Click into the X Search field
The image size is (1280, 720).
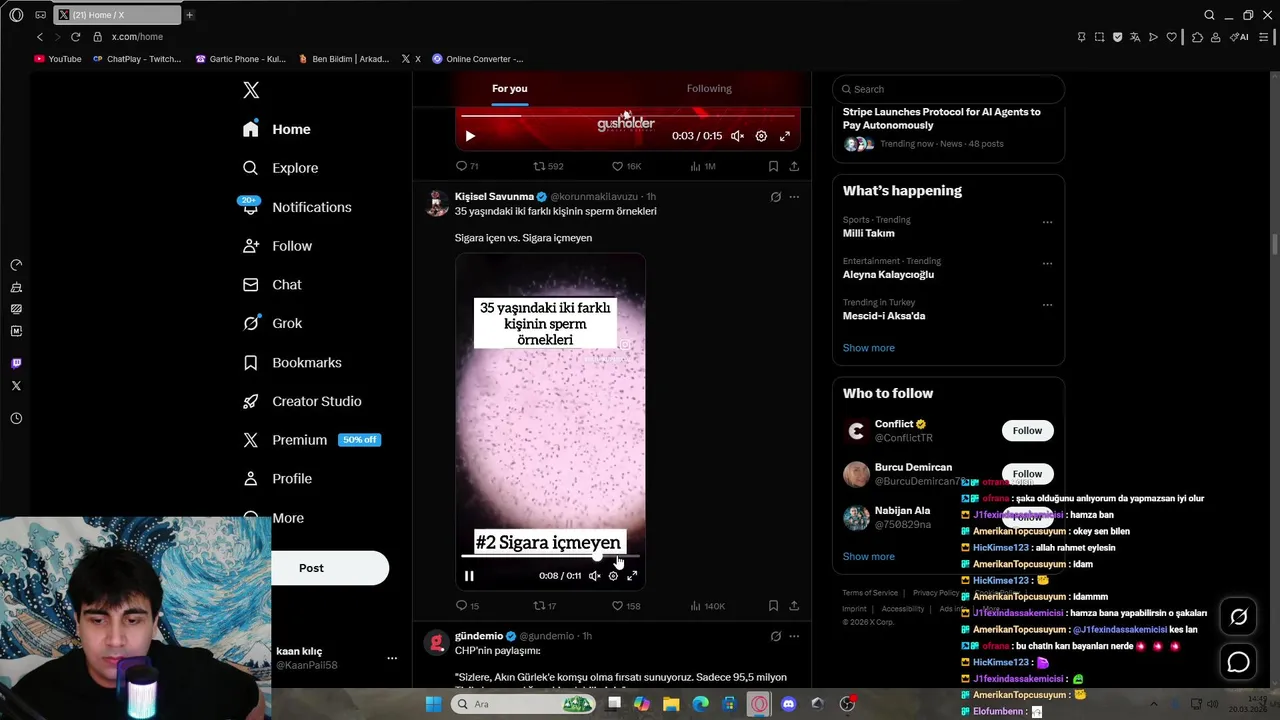pos(948,89)
